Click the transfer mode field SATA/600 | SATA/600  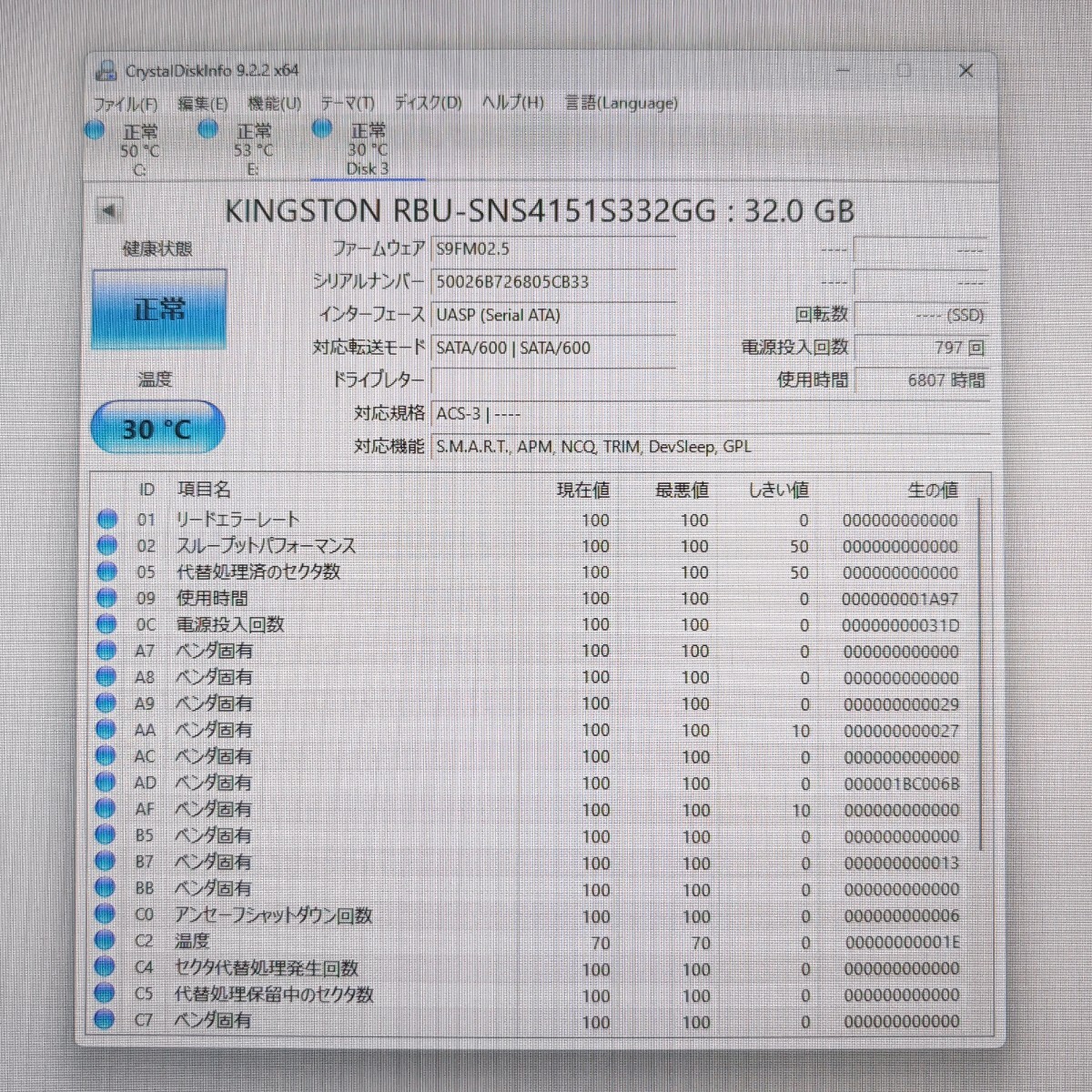(x=552, y=348)
